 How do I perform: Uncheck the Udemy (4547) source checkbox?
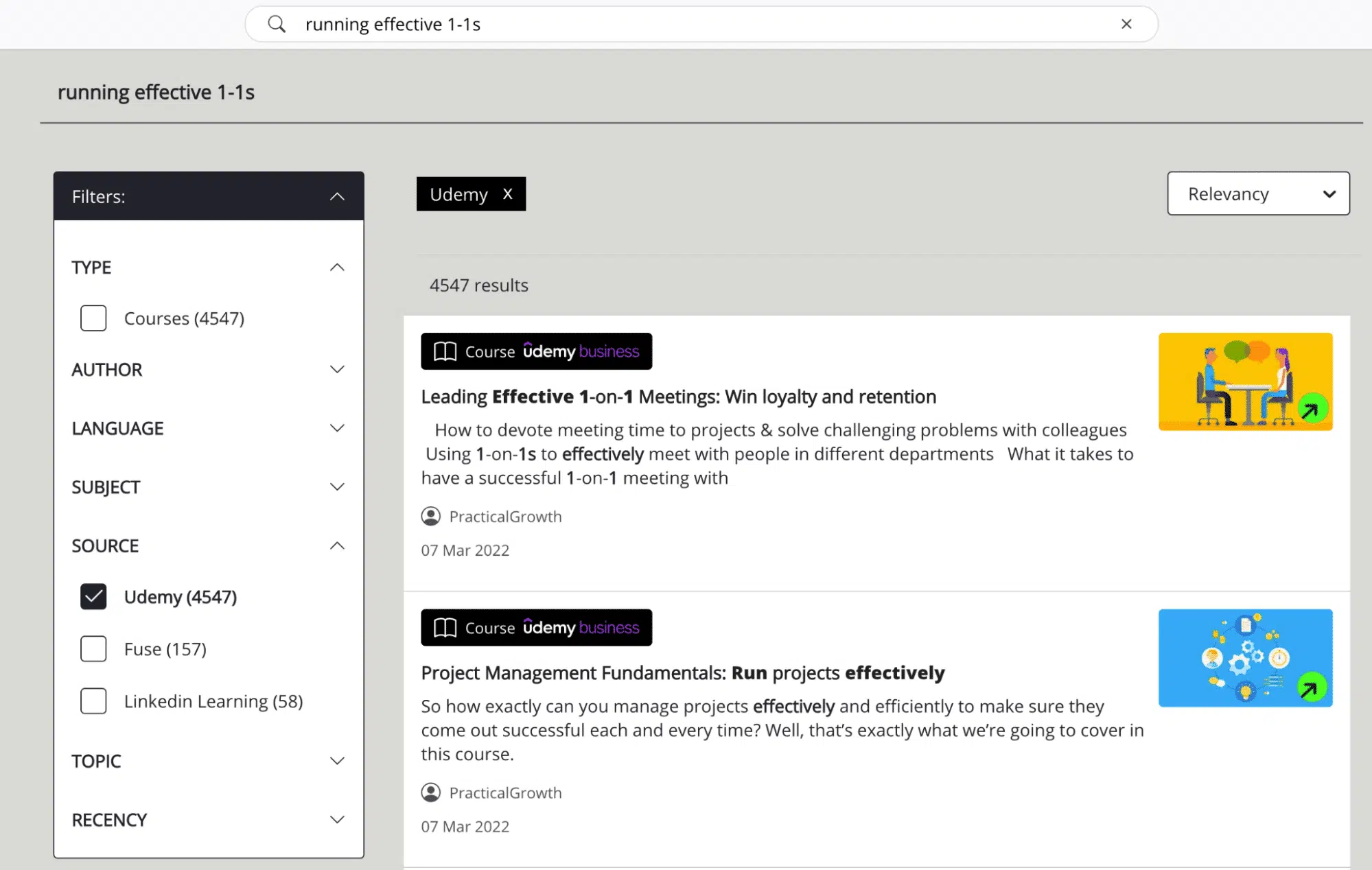click(93, 597)
